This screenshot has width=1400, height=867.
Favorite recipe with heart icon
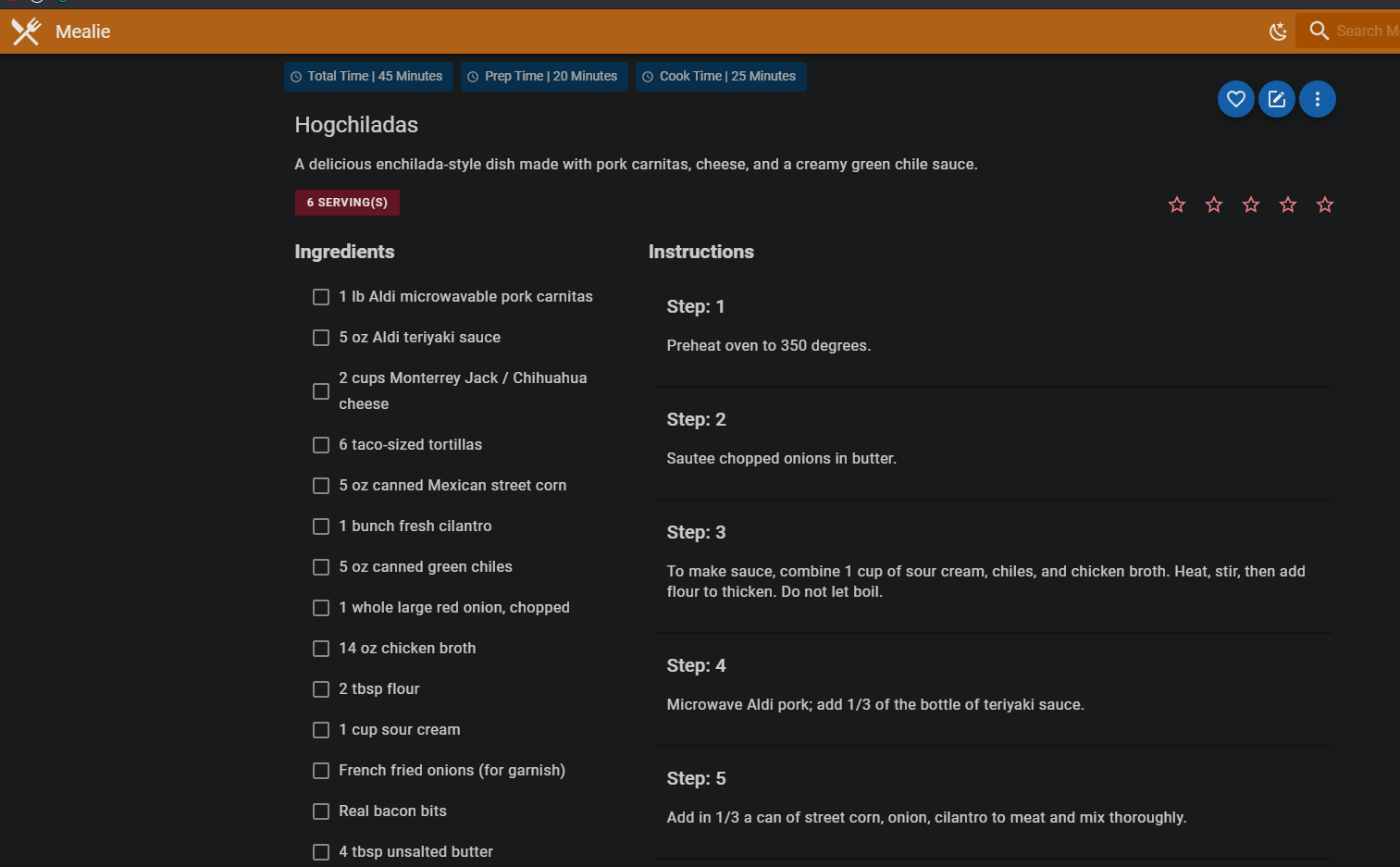(x=1235, y=99)
